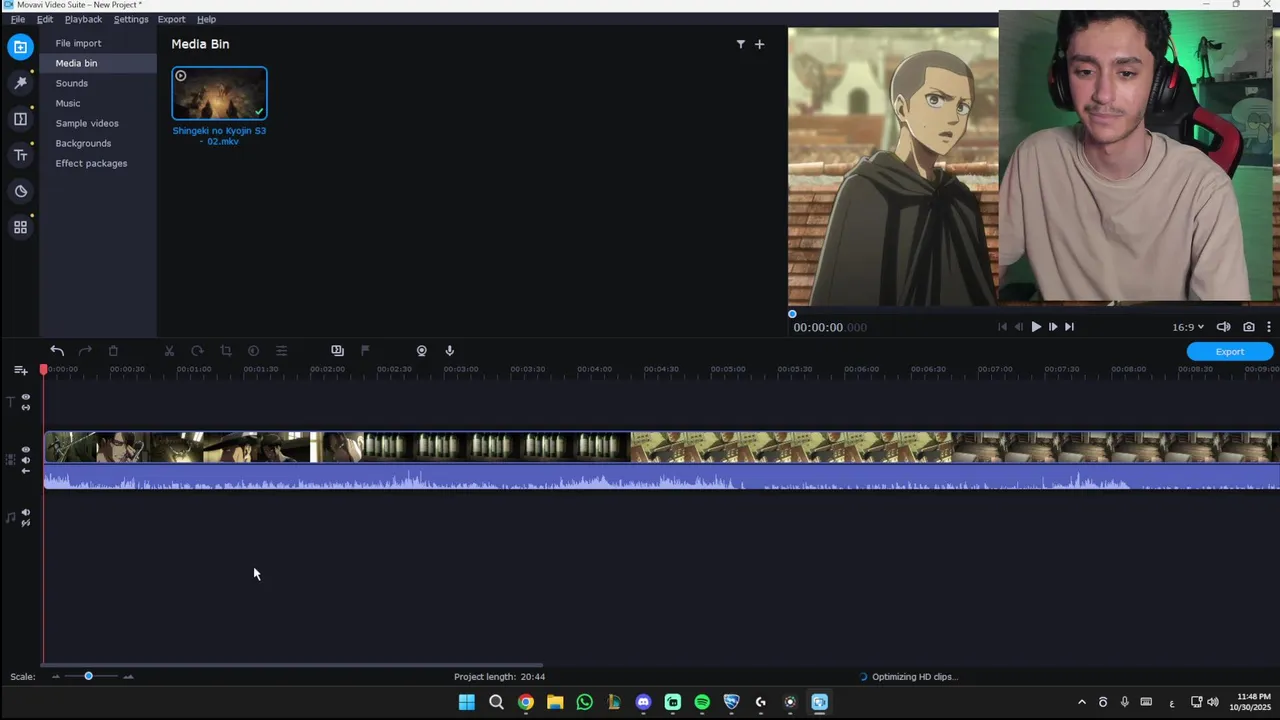Viewport: 1280px width, 720px height.
Task: Open Google Chrome from the taskbar
Action: pos(525,702)
